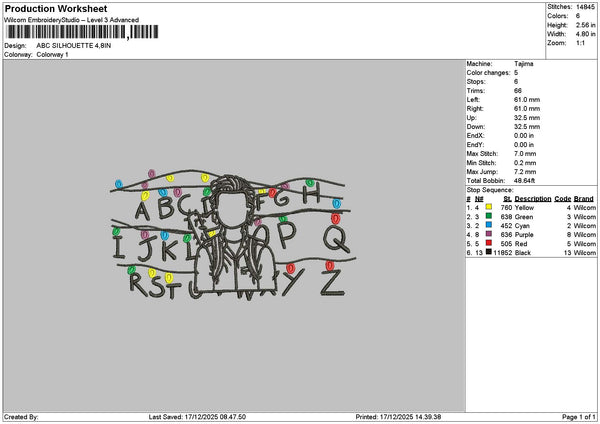Click the 'Cyan' description text

pos(522,226)
